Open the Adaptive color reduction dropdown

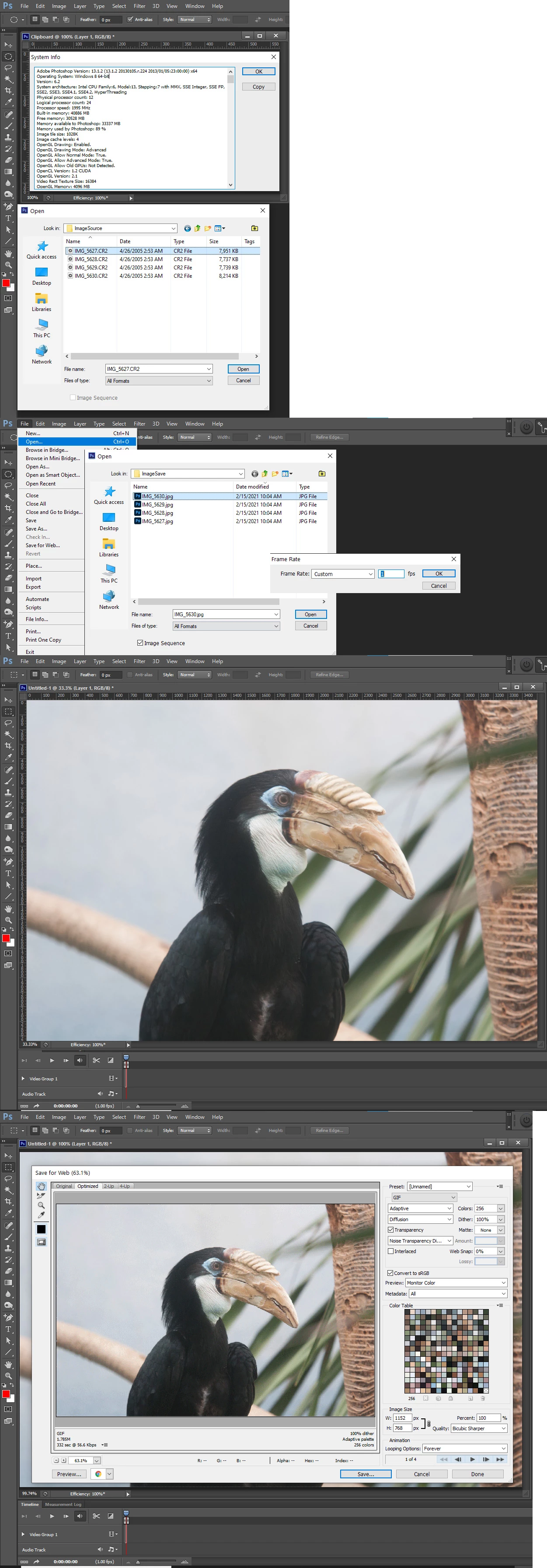(420, 1208)
